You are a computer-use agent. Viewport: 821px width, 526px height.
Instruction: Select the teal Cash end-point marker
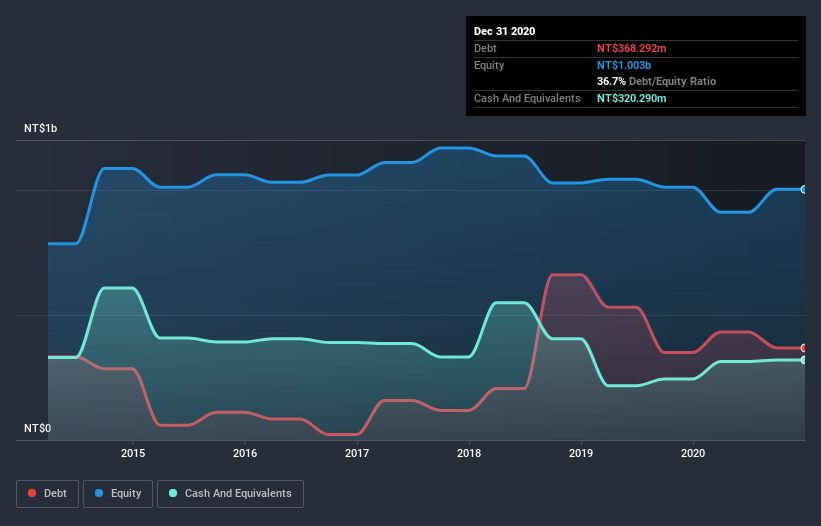[x=804, y=360]
